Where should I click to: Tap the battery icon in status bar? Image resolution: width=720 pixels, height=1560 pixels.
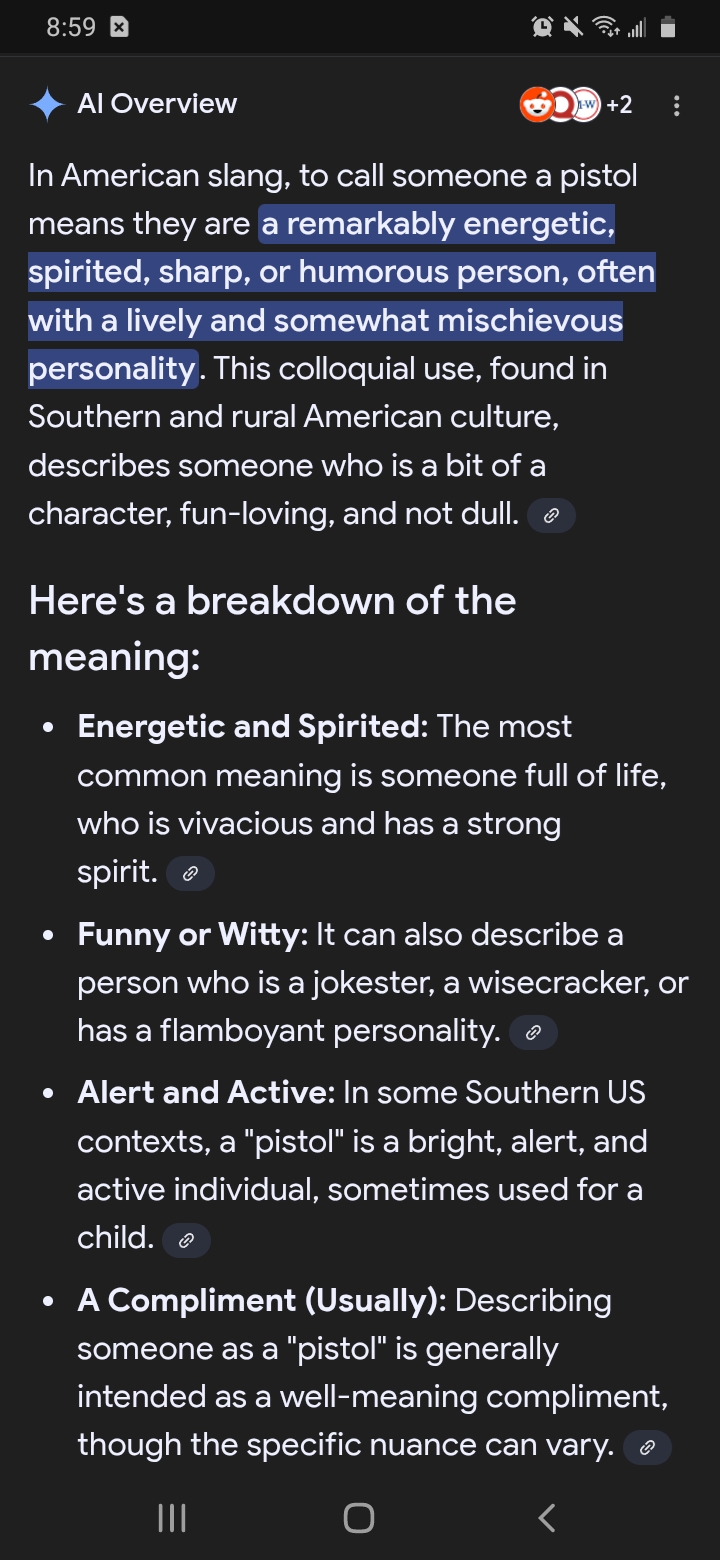669,28
